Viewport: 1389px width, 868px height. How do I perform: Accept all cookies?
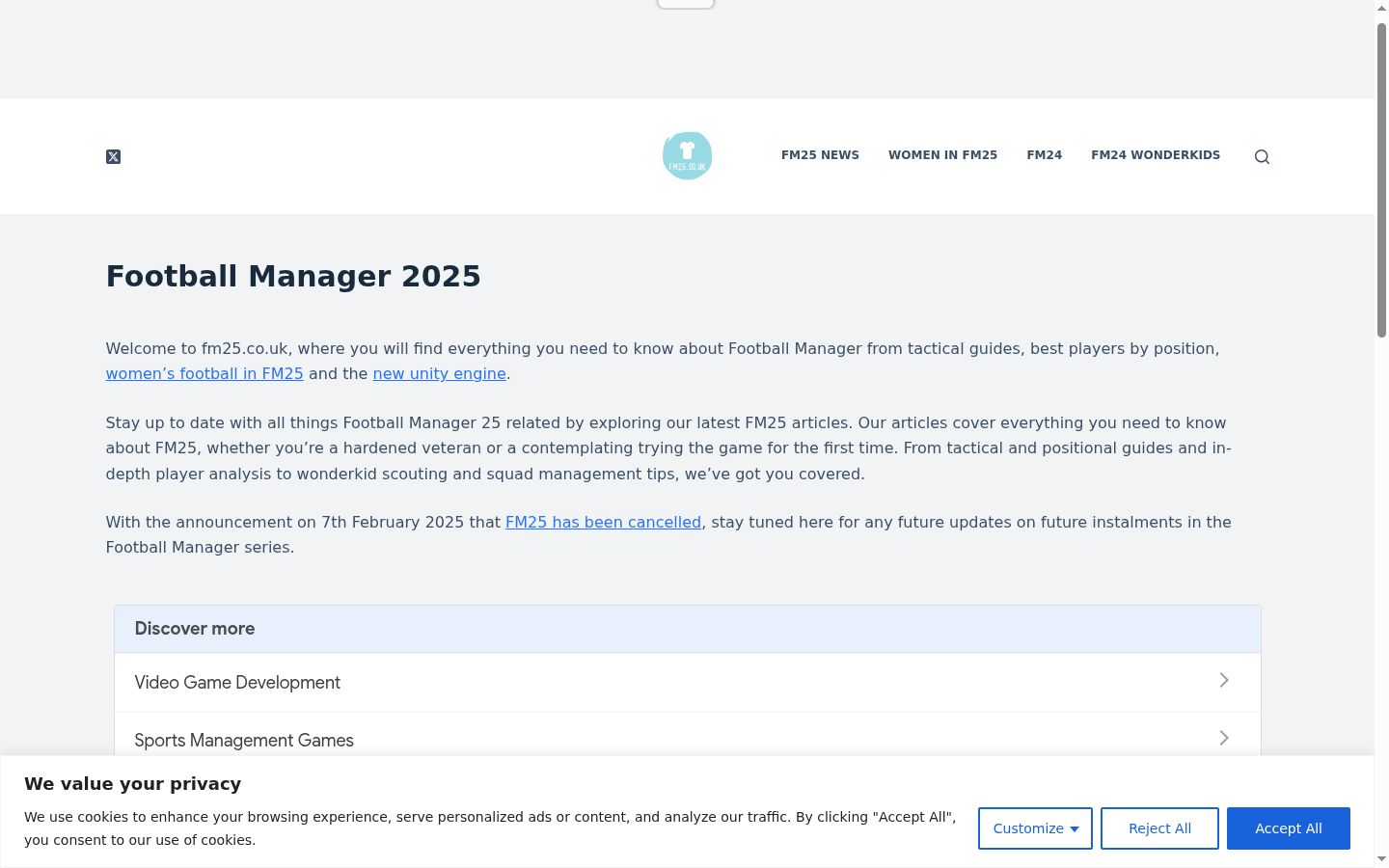point(1289,828)
